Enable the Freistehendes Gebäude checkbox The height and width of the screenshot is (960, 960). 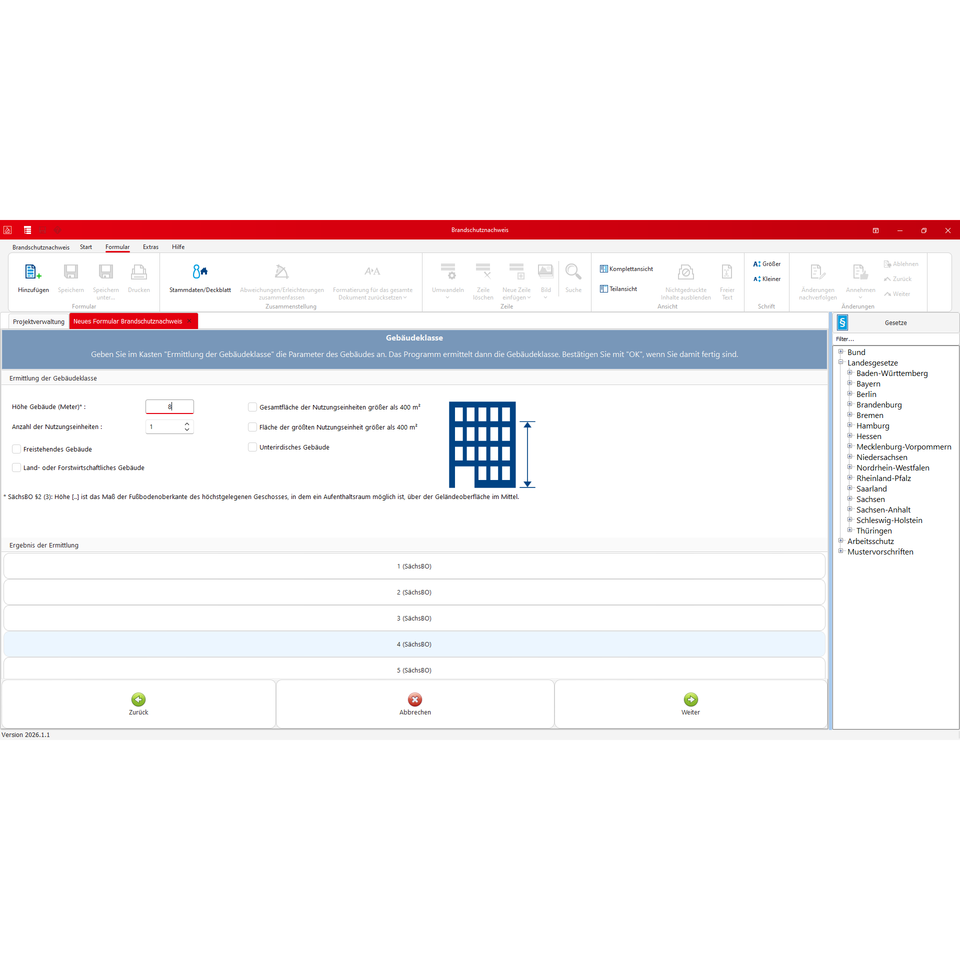click(17, 449)
